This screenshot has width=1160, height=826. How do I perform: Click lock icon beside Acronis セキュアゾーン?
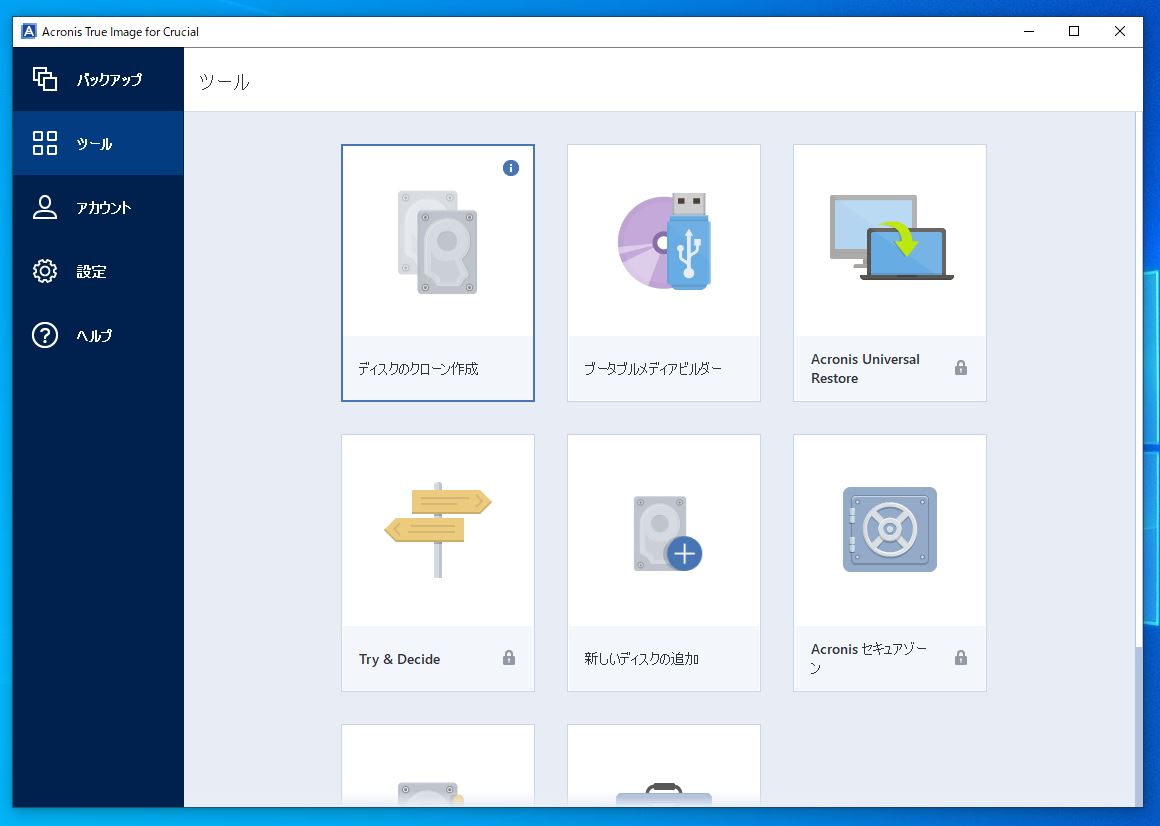(960, 657)
